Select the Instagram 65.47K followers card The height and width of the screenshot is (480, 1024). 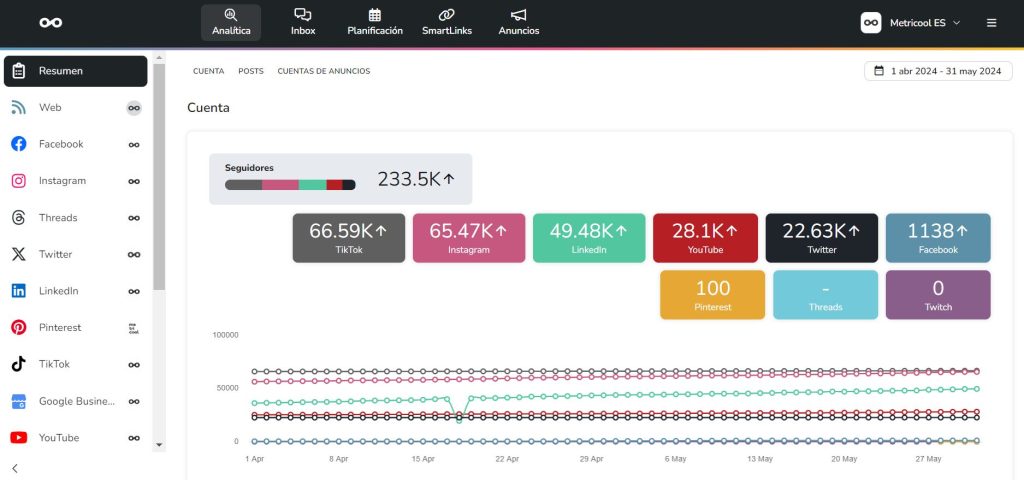[469, 238]
